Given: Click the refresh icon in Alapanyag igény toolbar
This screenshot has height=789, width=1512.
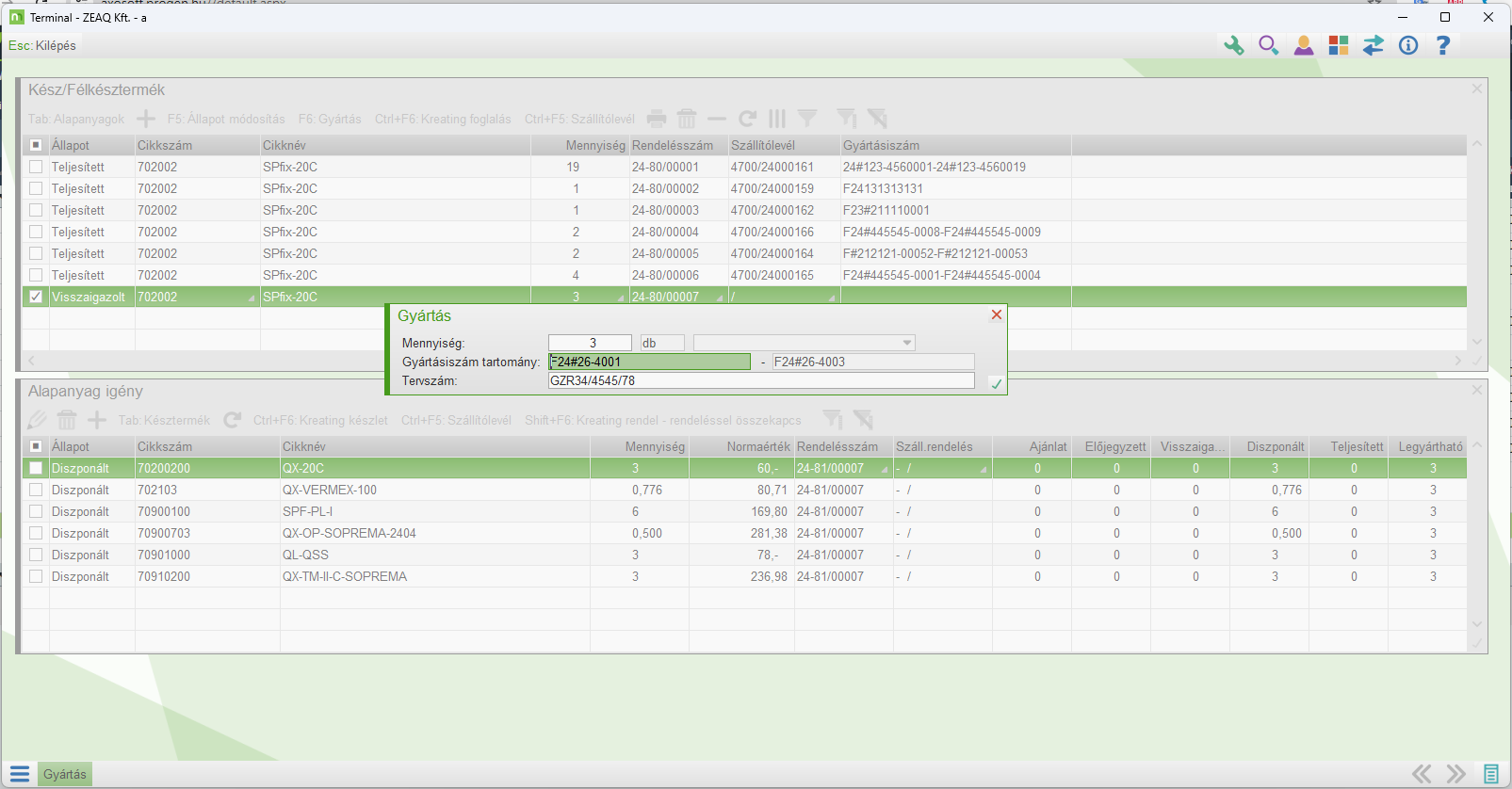Looking at the screenshot, I should [x=233, y=420].
